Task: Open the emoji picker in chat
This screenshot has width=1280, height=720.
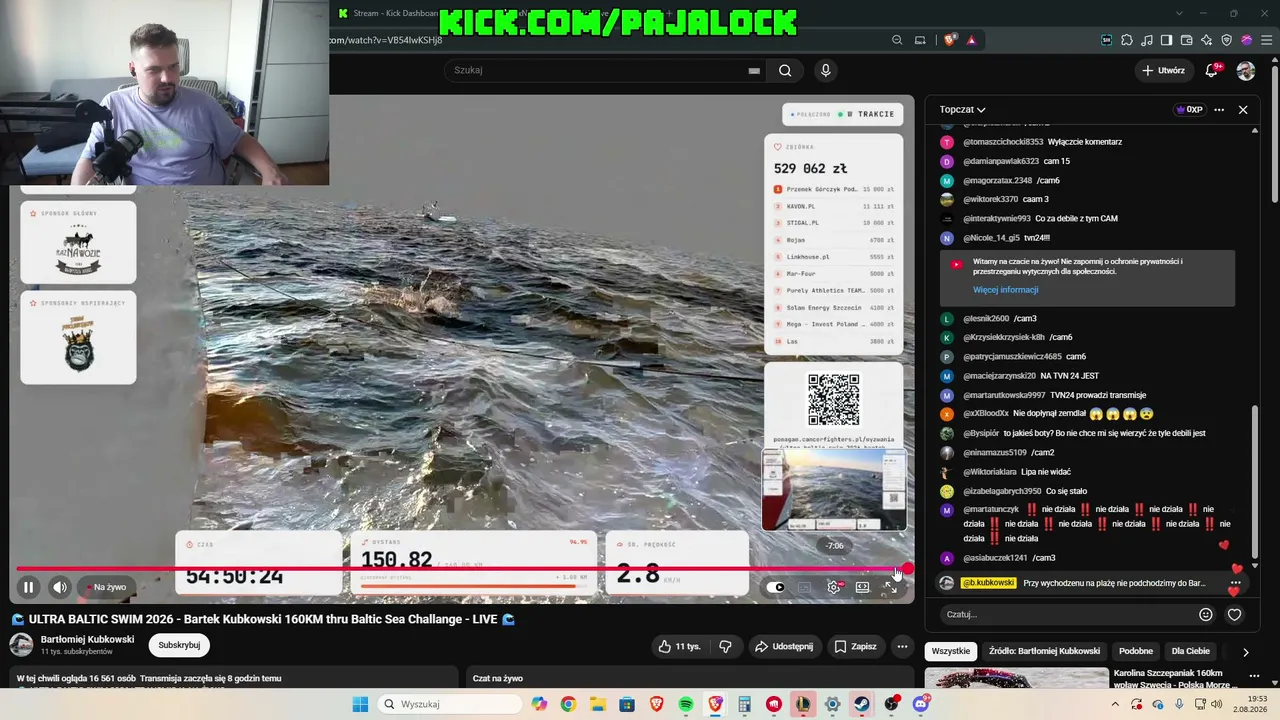Action: [1206, 614]
